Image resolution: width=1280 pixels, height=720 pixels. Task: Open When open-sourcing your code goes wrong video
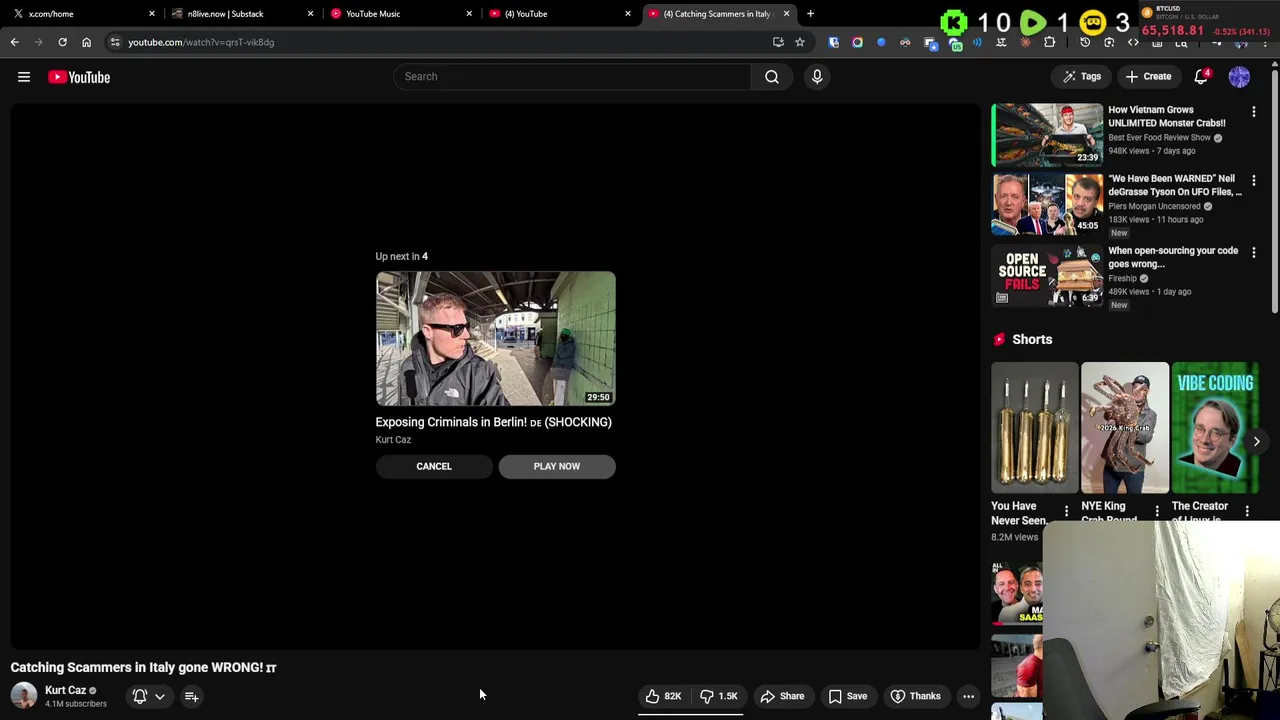(1047, 275)
